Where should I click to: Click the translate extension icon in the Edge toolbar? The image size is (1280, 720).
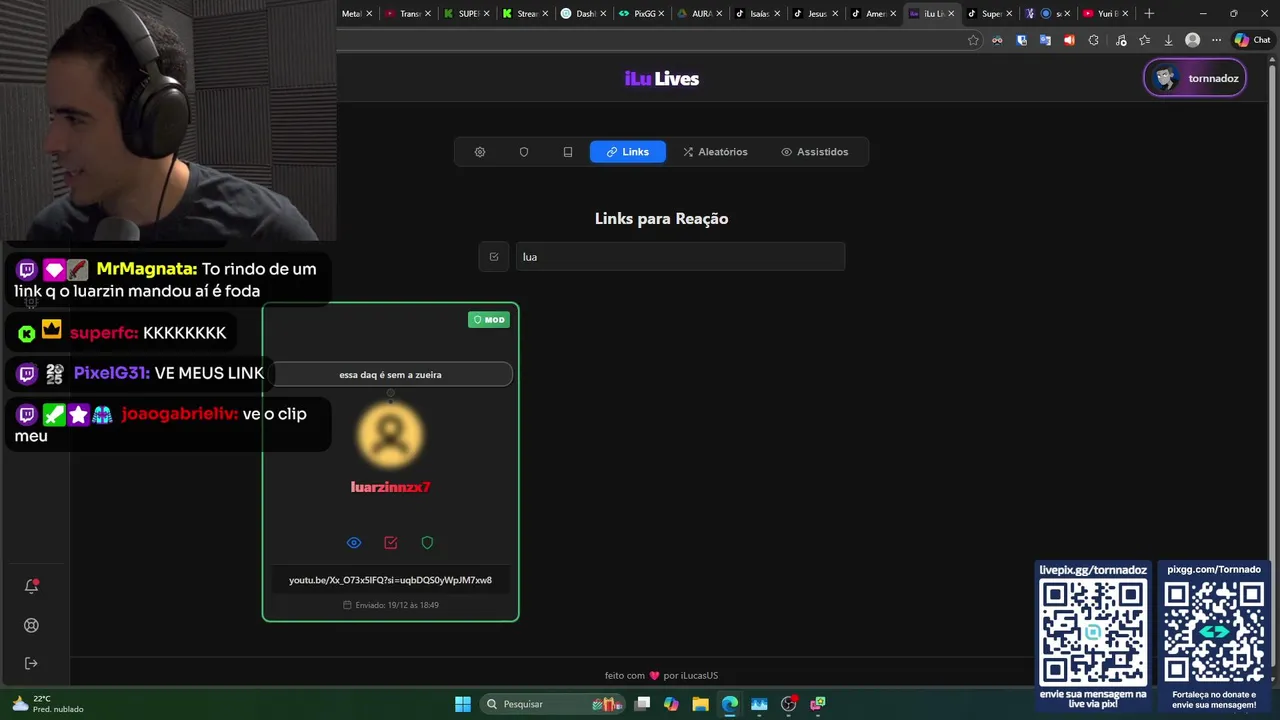1045,41
